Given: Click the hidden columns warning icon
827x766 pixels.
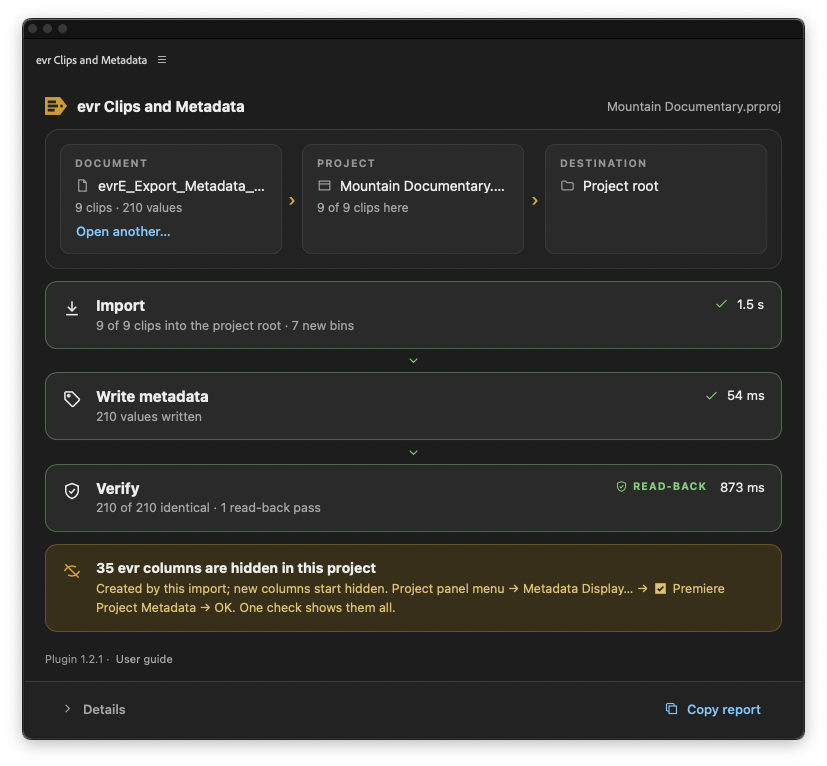Looking at the screenshot, I should pyautogui.click(x=72, y=571).
